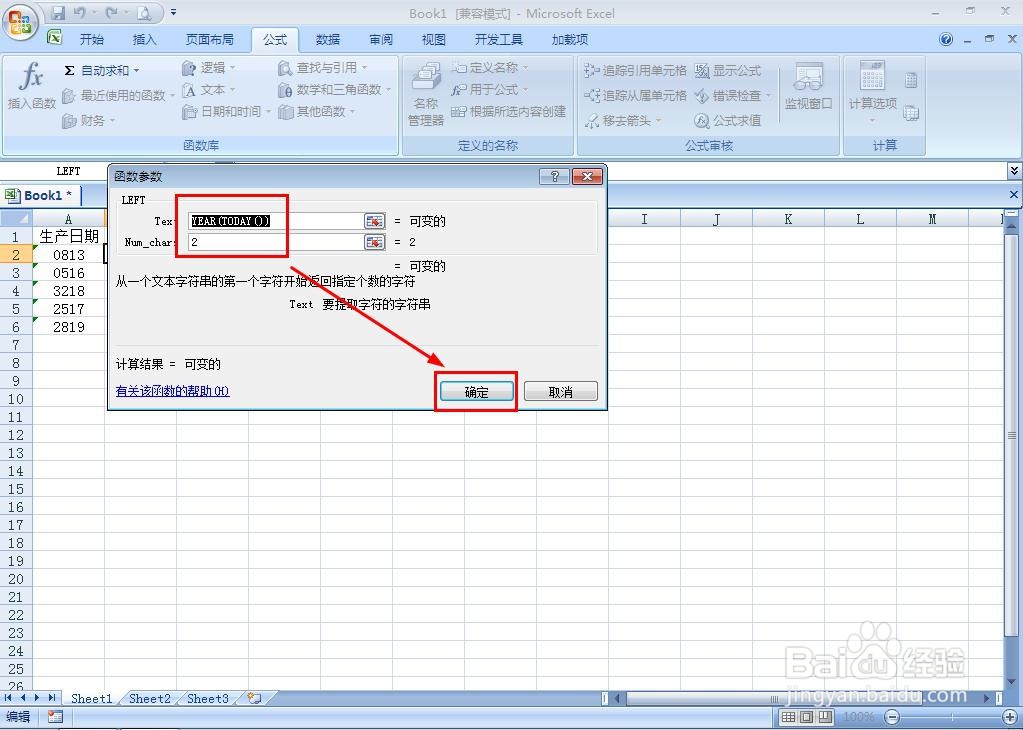The image size is (1023, 730).
Task: Select Sheet3 worksheet tab
Action: 207,698
